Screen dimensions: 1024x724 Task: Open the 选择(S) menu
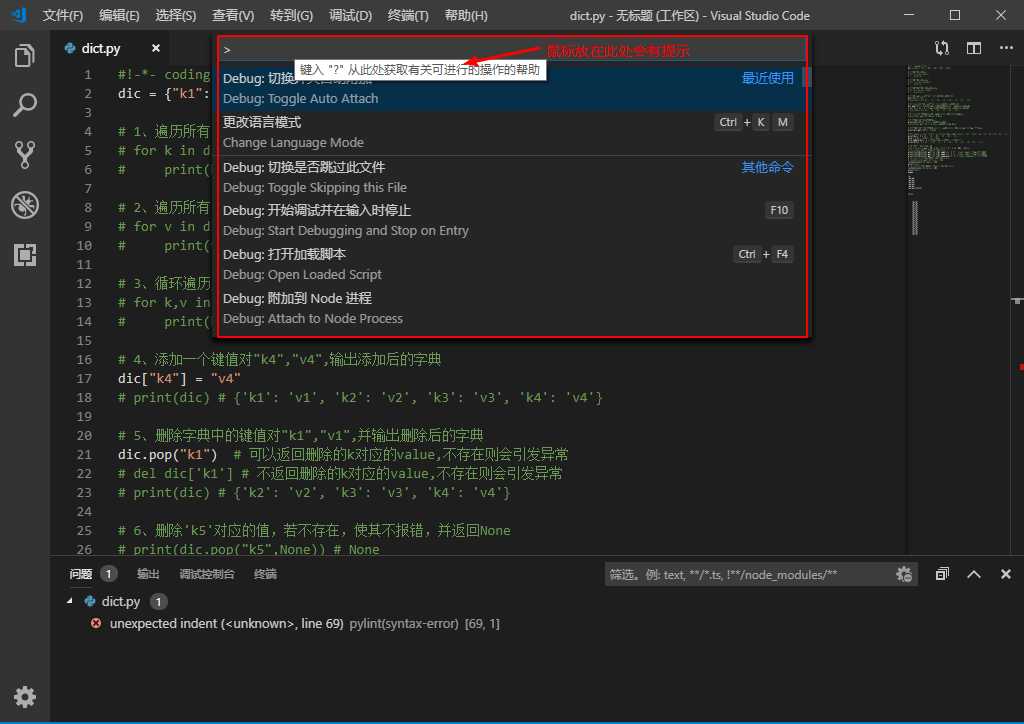coord(176,15)
